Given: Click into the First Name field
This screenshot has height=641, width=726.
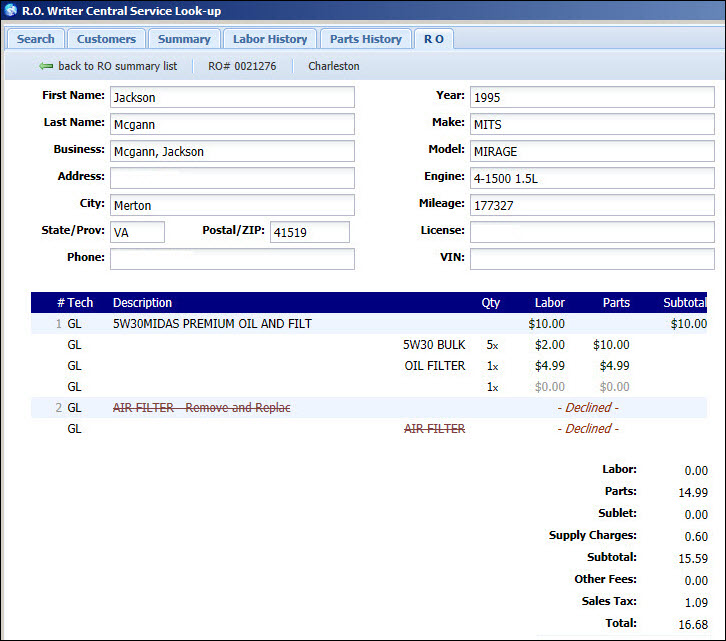Looking at the screenshot, I should pyautogui.click(x=232, y=97).
